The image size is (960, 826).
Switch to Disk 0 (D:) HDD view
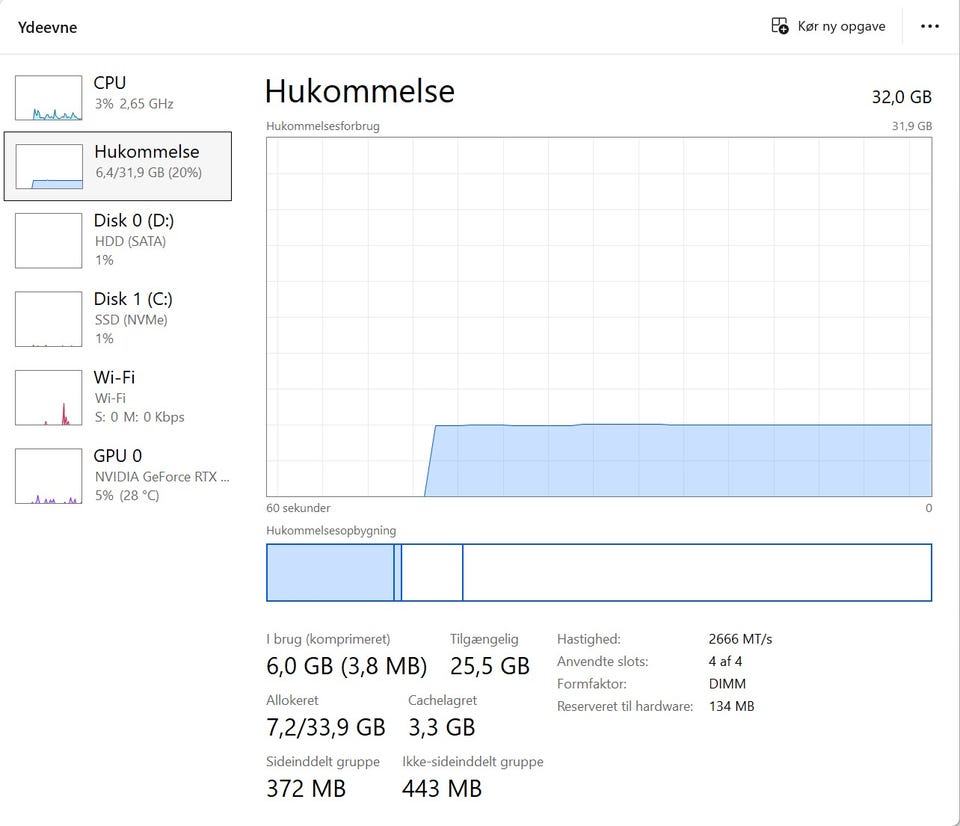[134, 230]
